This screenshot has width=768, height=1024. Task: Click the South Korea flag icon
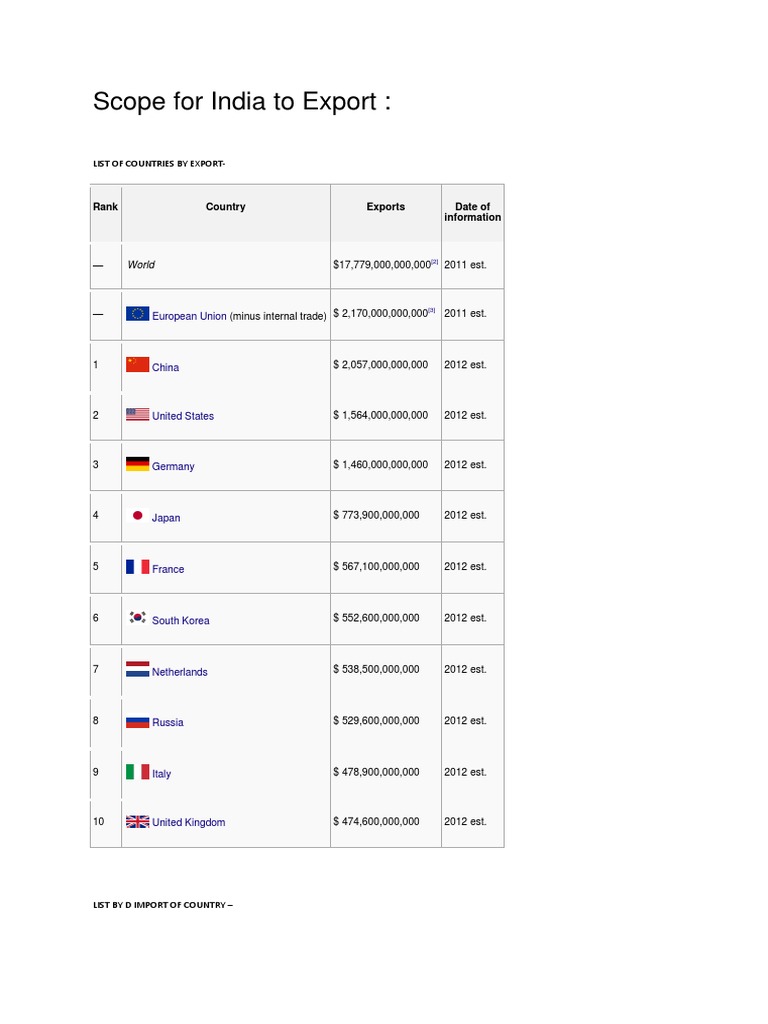point(138,618)
